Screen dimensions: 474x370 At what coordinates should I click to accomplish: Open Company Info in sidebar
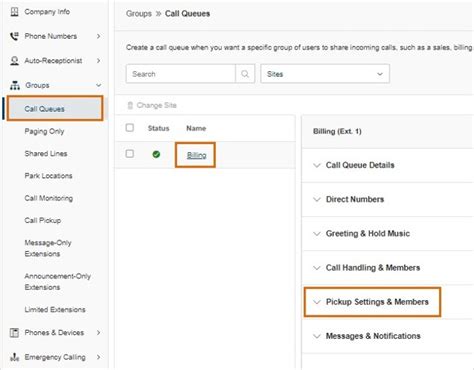(x=47, y=12)
